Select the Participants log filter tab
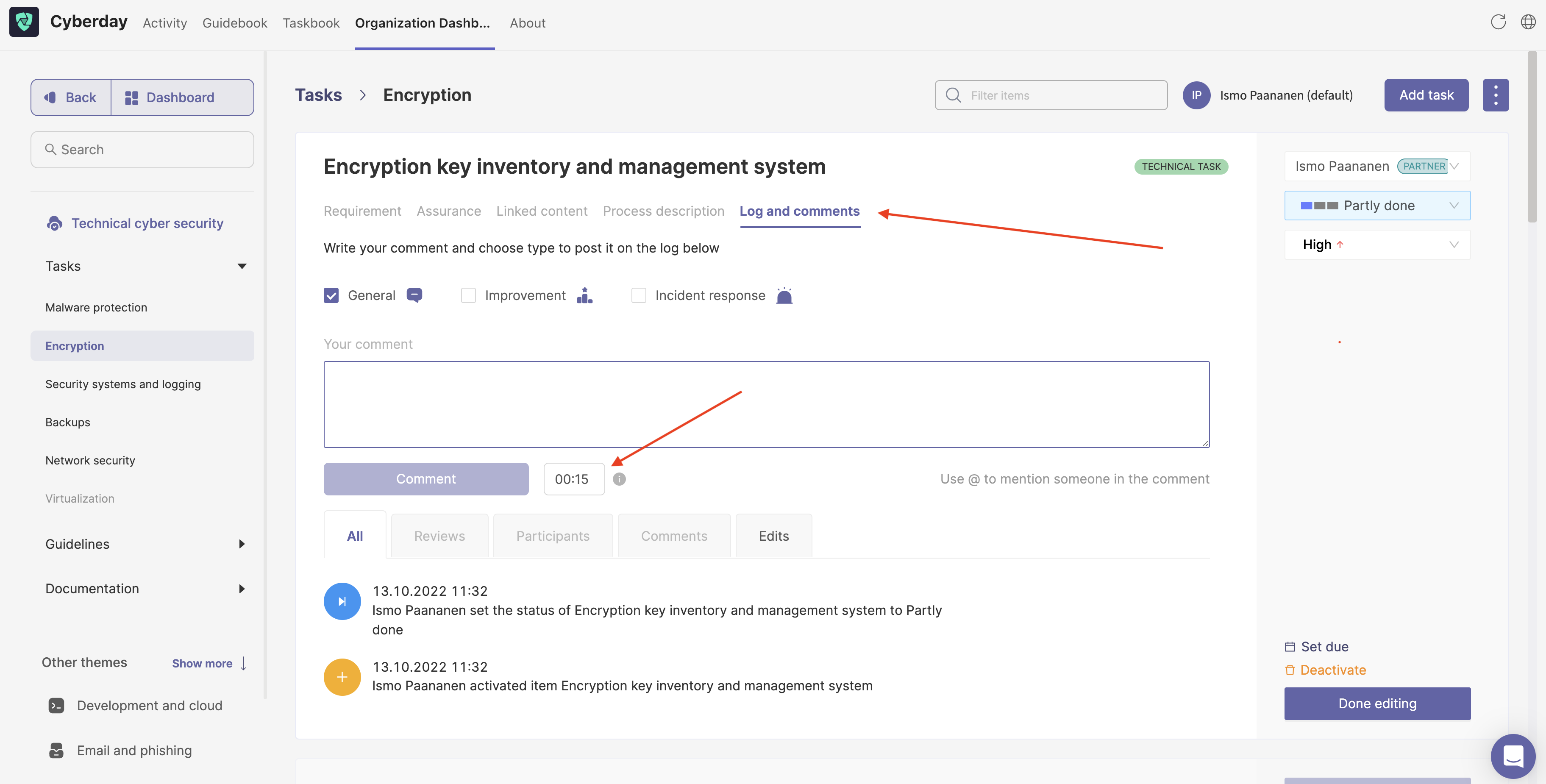This screenshot has height=784, width=1546. click(x=553, y=536)
